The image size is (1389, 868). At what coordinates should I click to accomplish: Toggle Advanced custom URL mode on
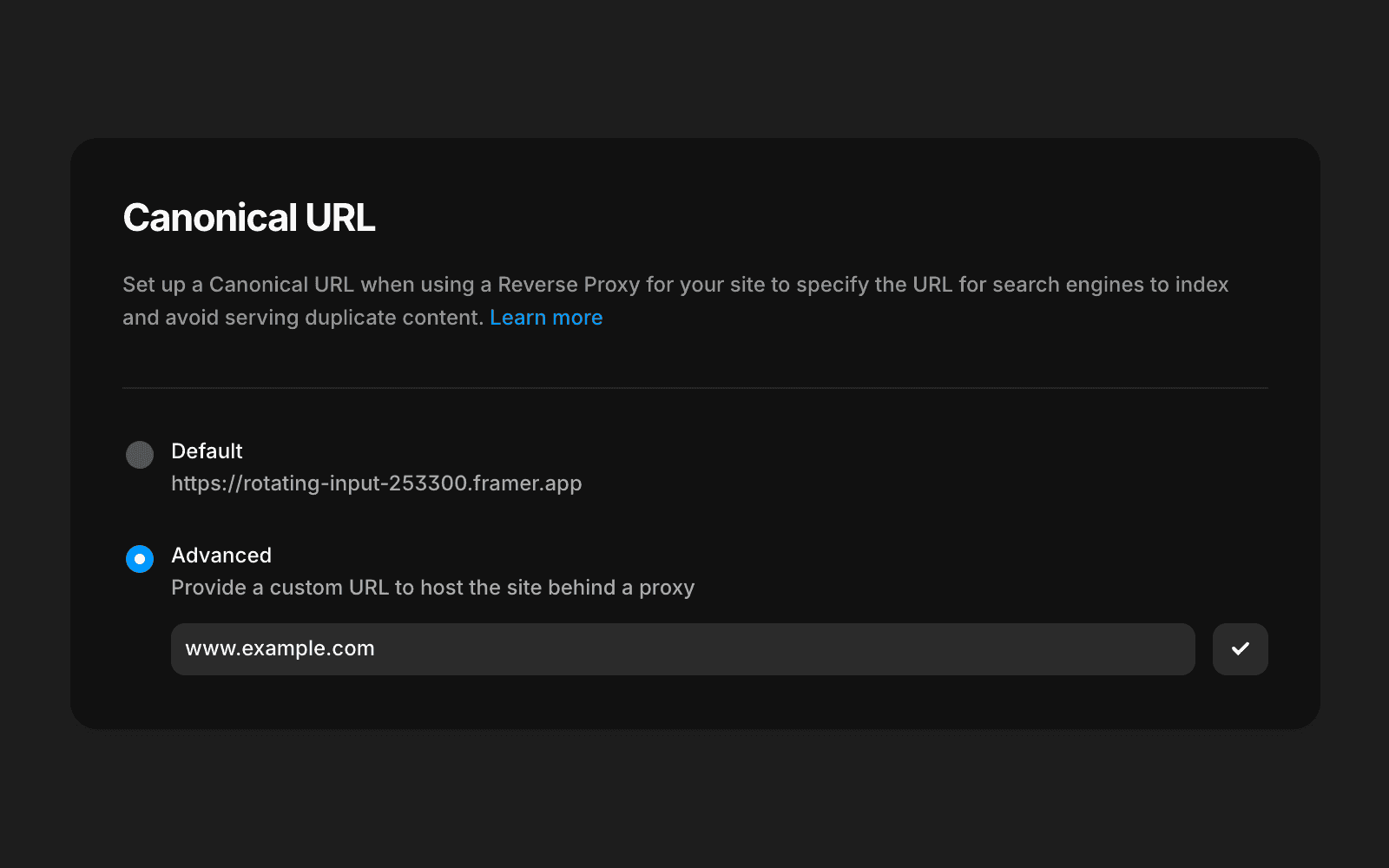(140, 558)
